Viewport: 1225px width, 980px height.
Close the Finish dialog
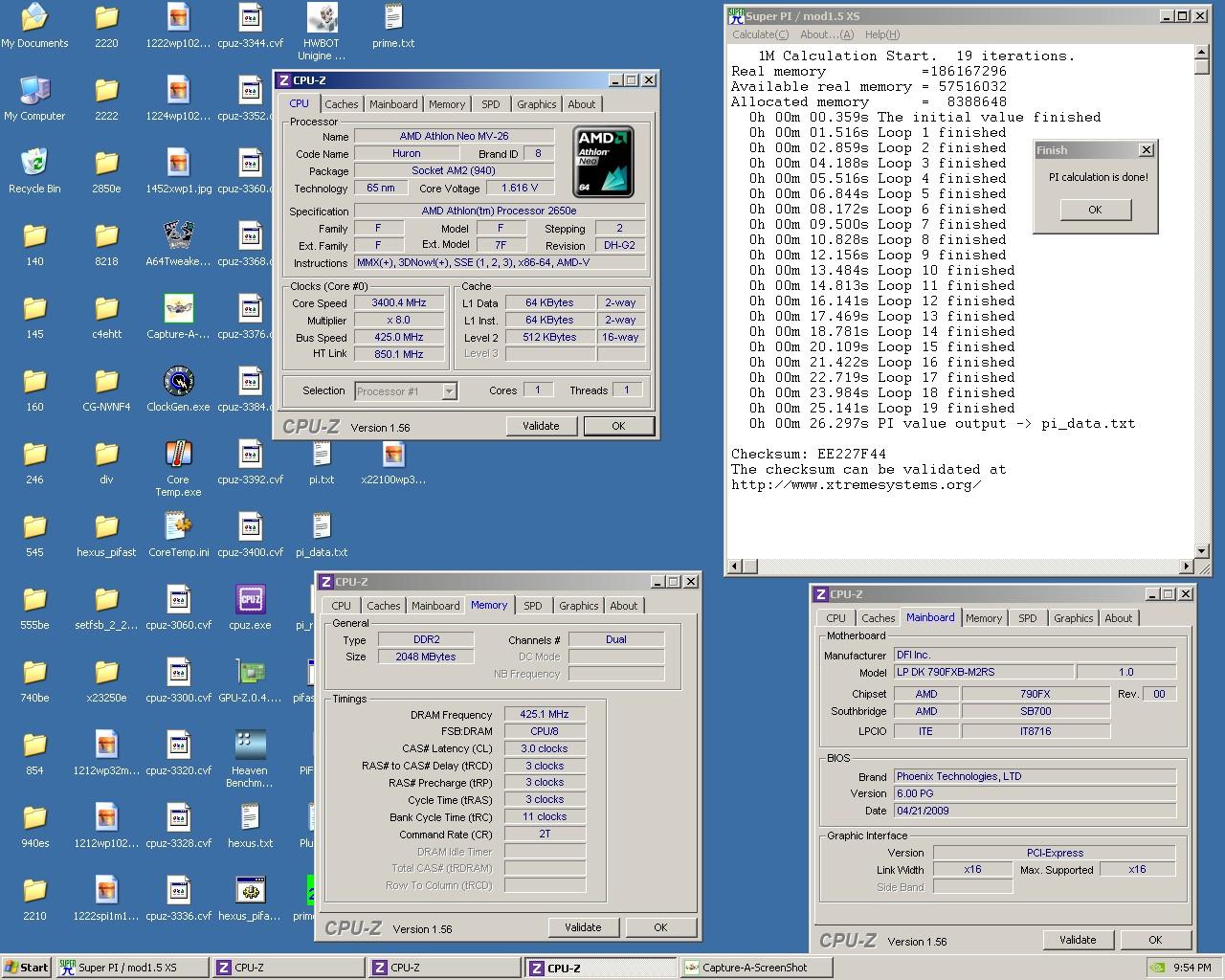(1147, 150)
